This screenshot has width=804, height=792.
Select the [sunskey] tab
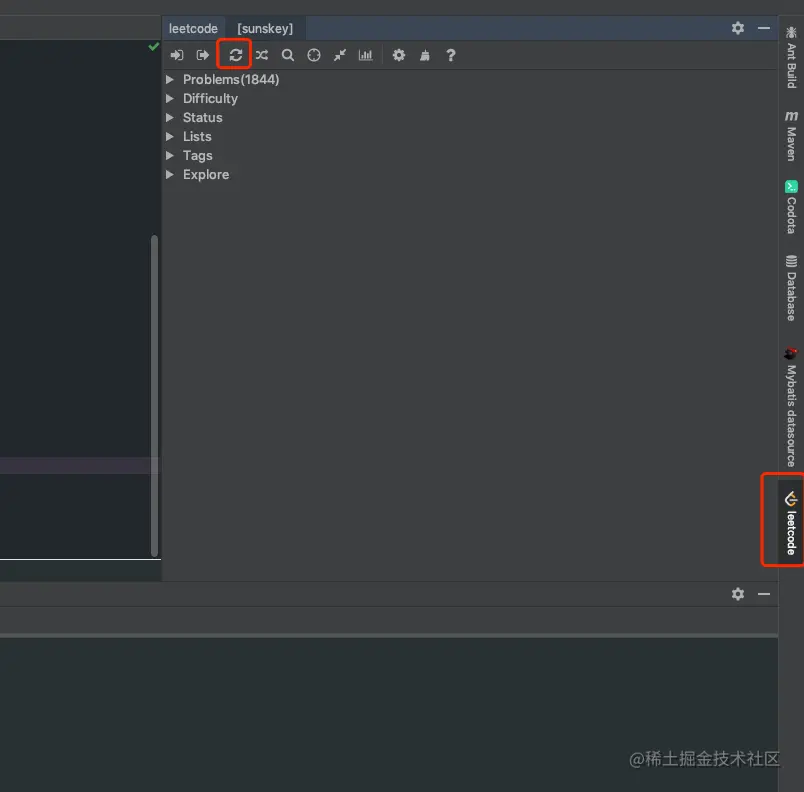[265, 28]
